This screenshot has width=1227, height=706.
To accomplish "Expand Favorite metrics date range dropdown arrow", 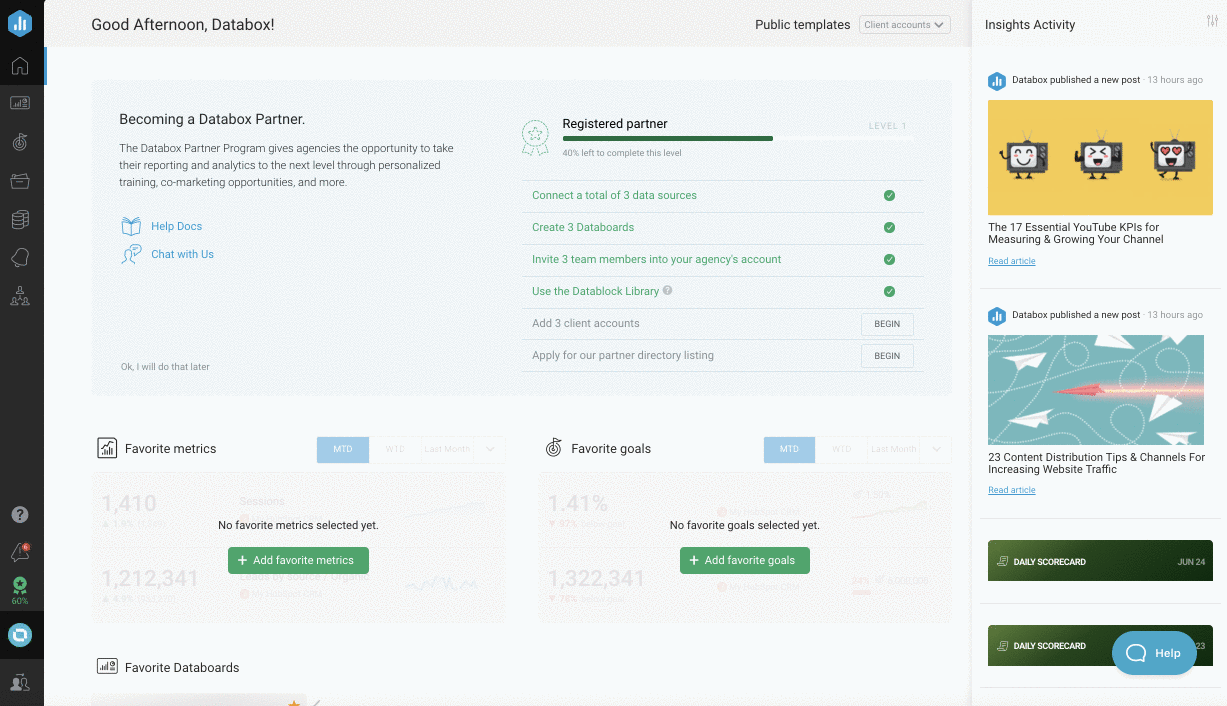I will 490,449.
